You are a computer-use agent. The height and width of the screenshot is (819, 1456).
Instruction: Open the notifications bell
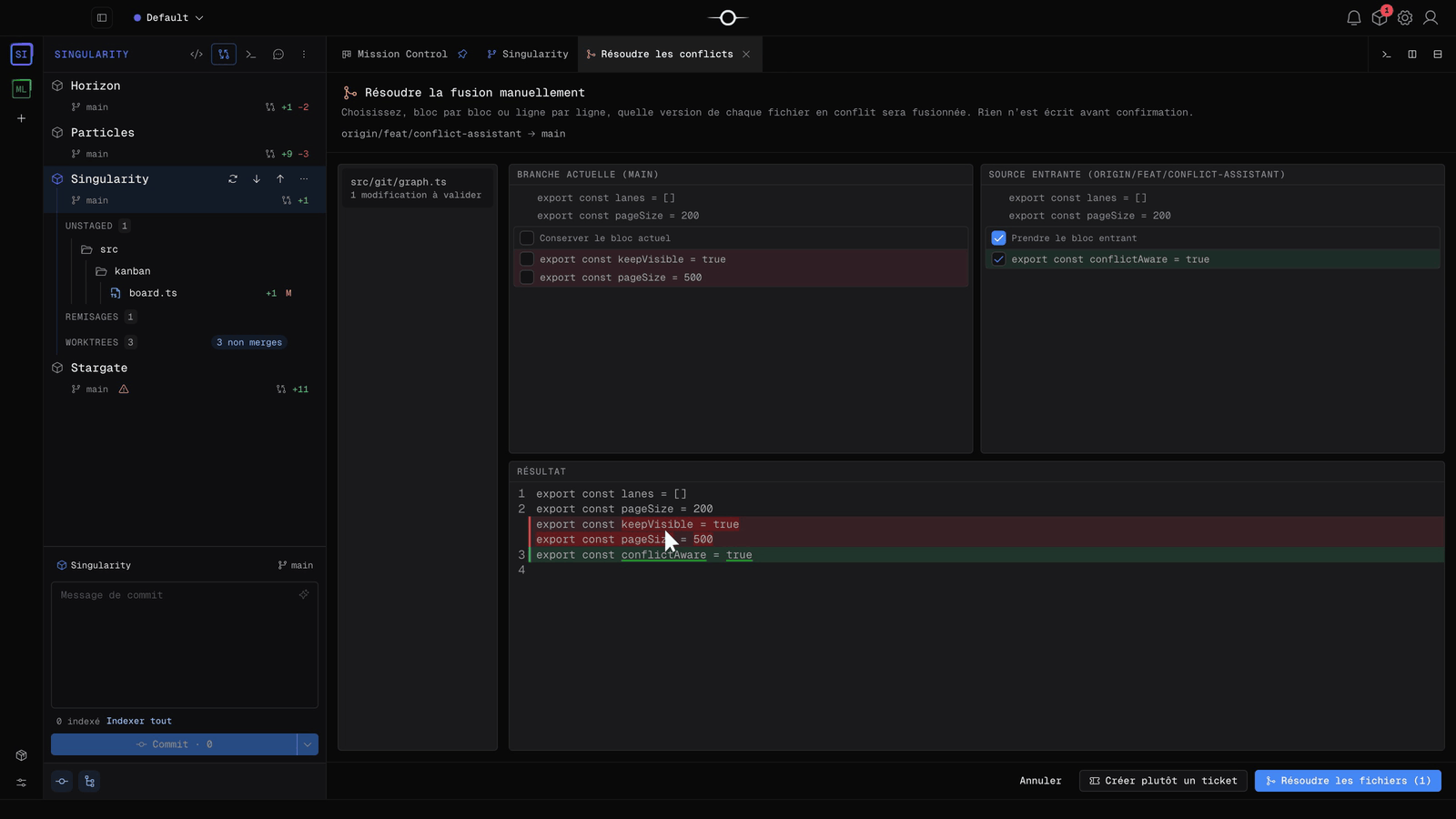(x=1354, y=17)
